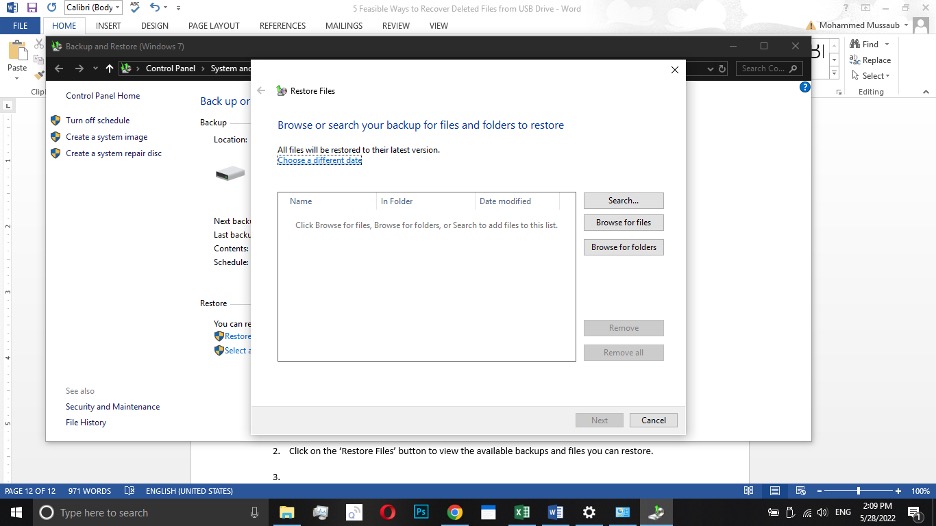Open Settings gear from the taskbar

tap(589, 512)
